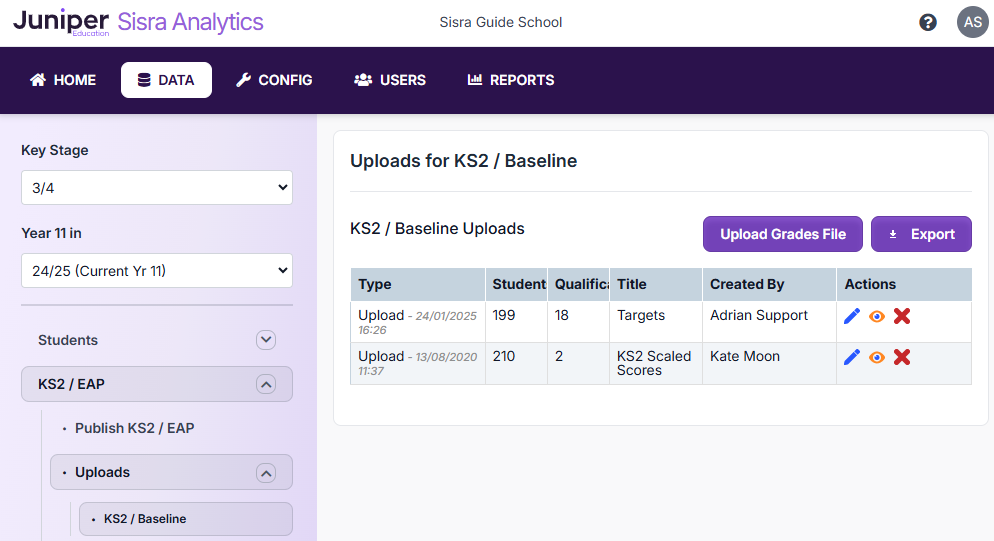The image size is (994, 541).
Task: Go to the HOME tab
Action: click(63, 80)
